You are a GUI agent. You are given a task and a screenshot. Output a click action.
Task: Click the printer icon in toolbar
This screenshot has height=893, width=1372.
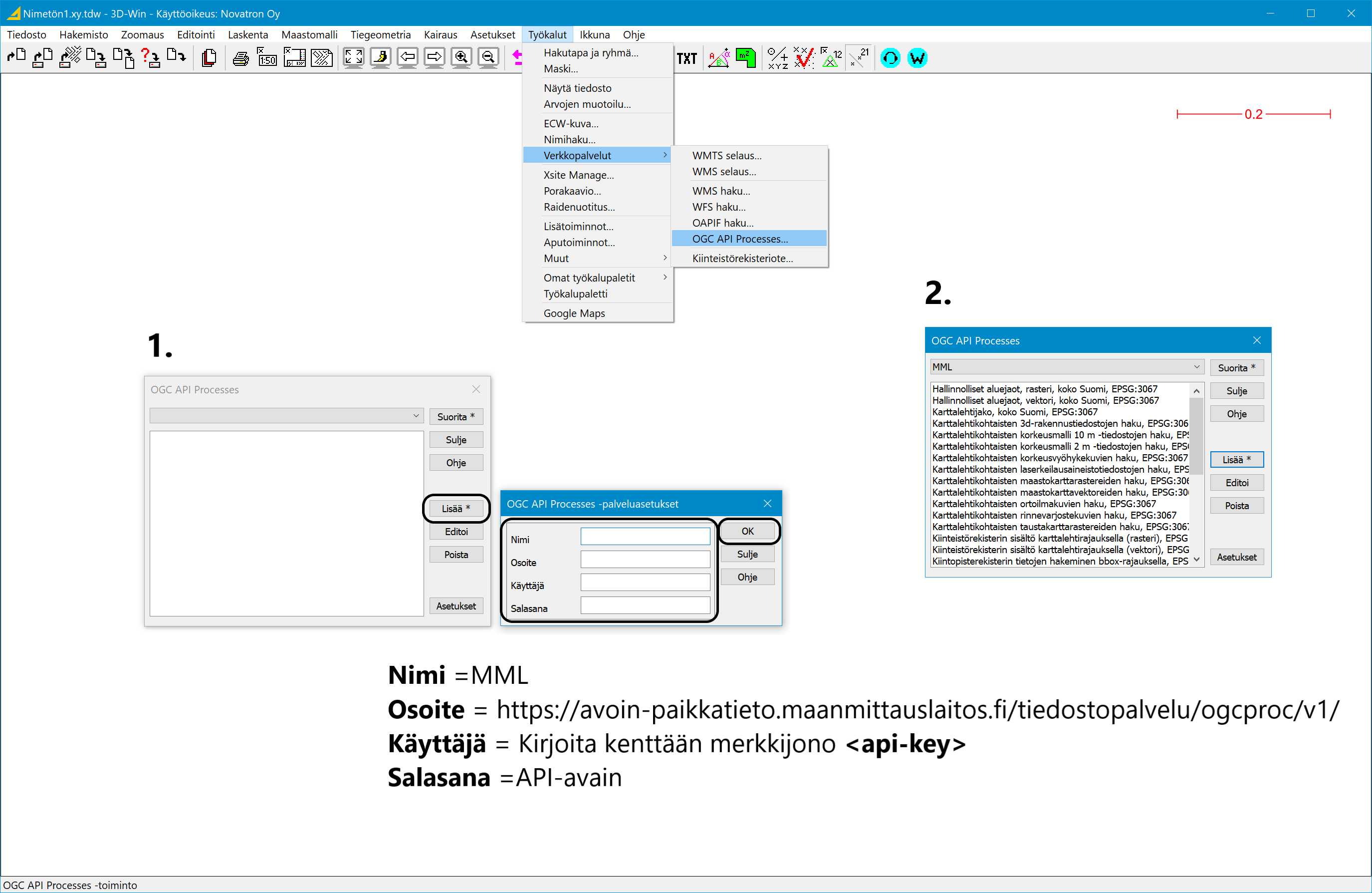[240, 58]
